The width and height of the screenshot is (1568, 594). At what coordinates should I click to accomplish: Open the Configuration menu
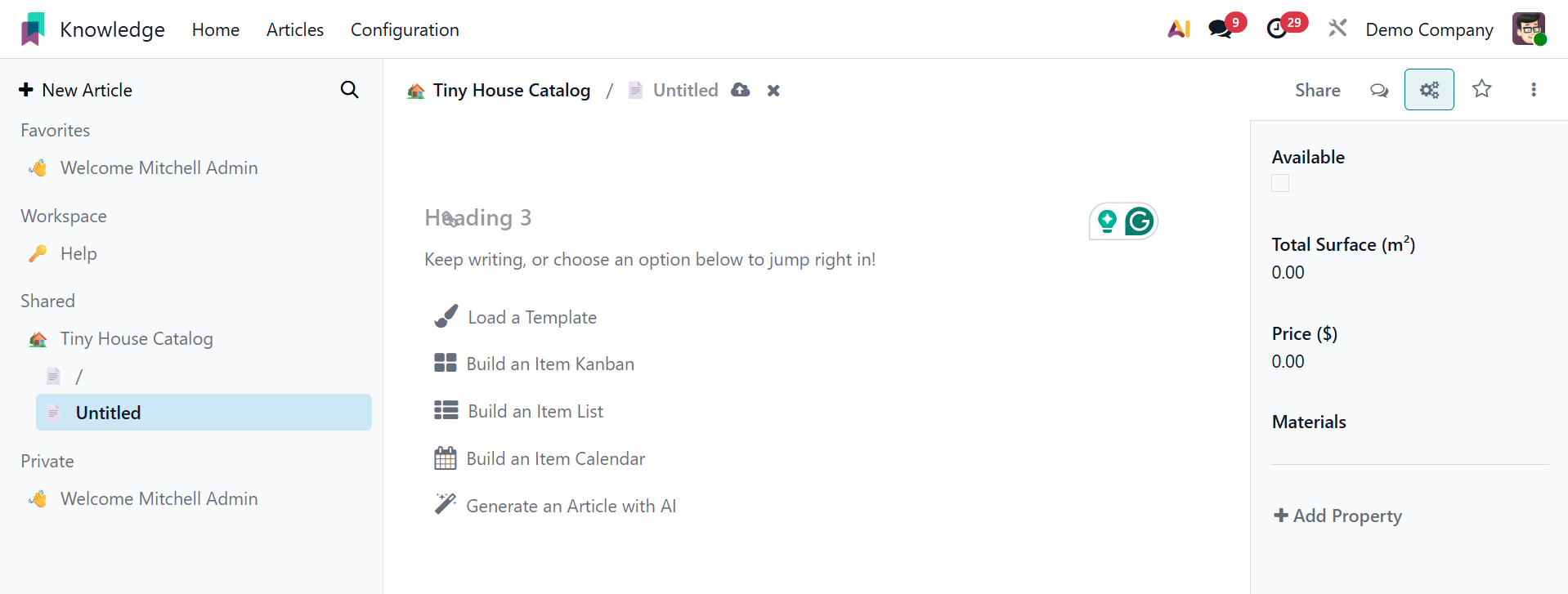(x=405, y=30)
